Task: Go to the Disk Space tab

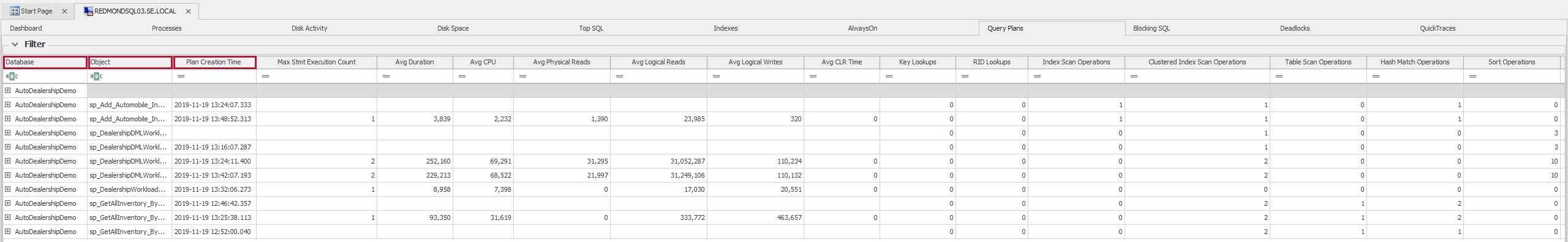Action: pyautogui.click(x=453, y=28)
